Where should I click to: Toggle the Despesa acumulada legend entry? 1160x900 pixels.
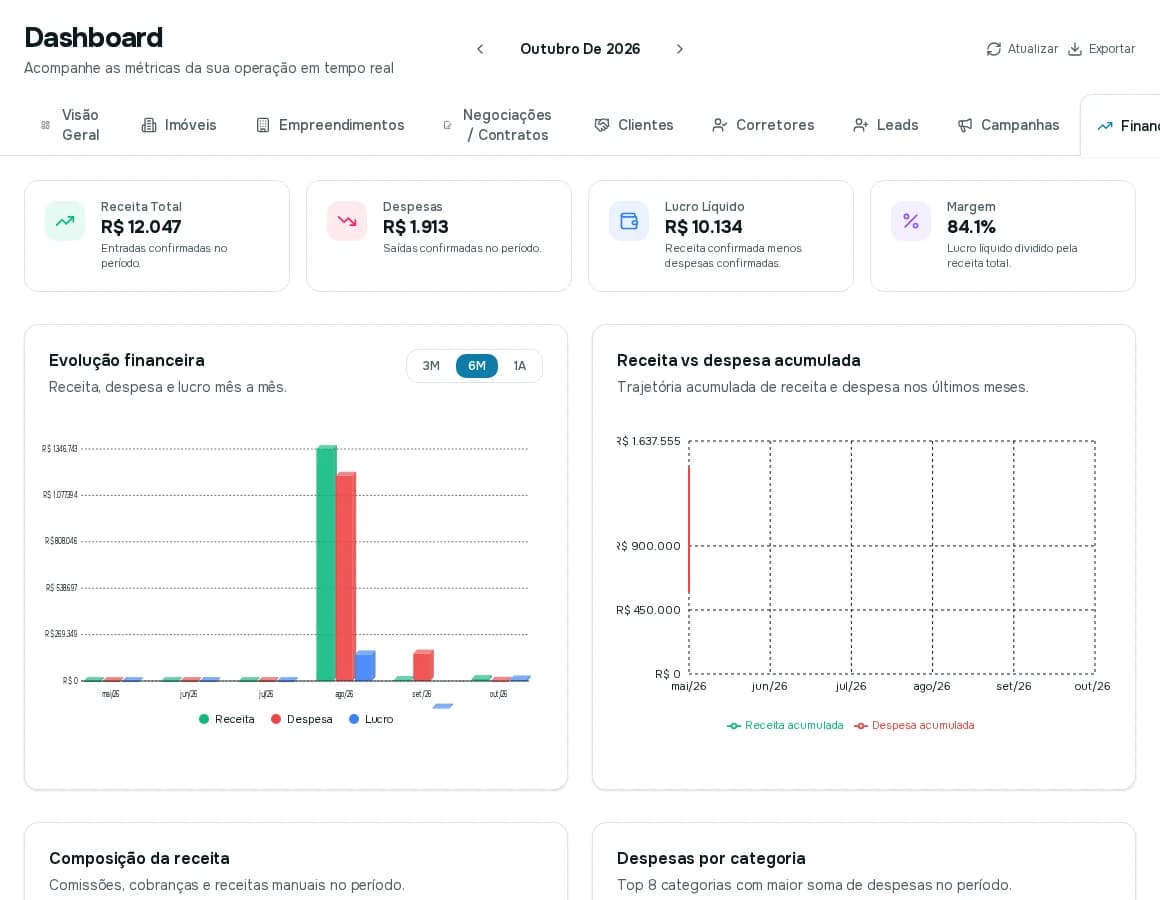coord(914,725)
